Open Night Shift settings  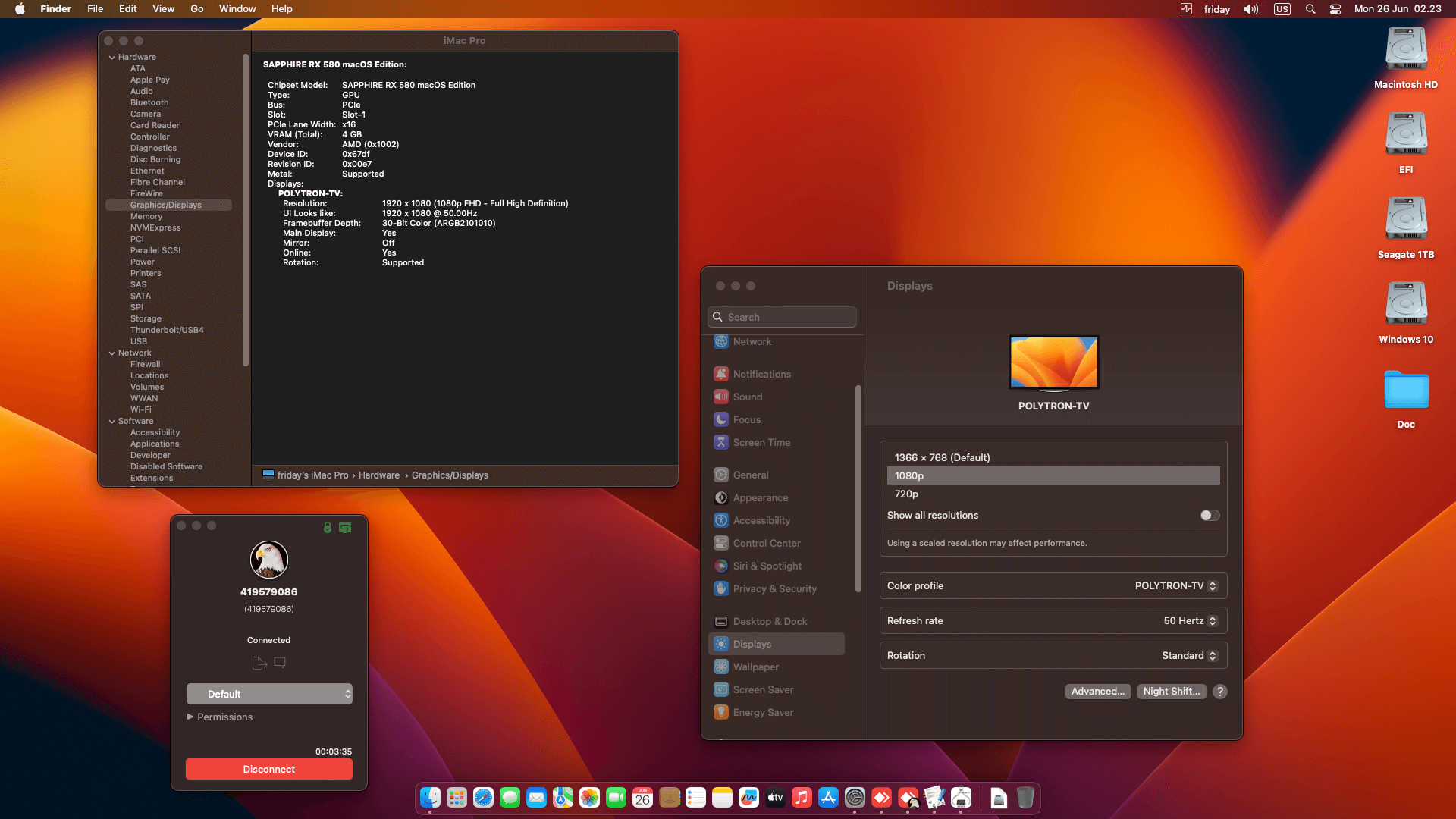[1172, 691]
